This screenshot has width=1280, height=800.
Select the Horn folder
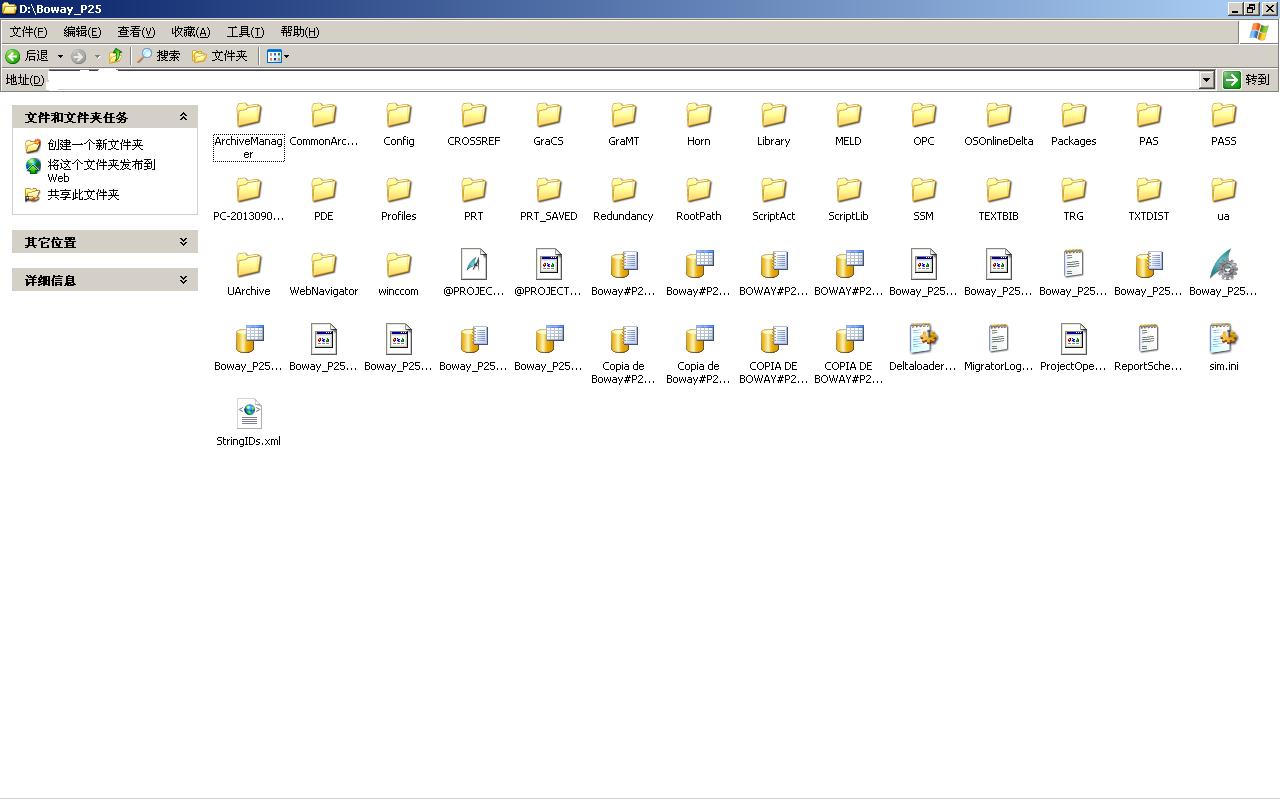(699, 125)
